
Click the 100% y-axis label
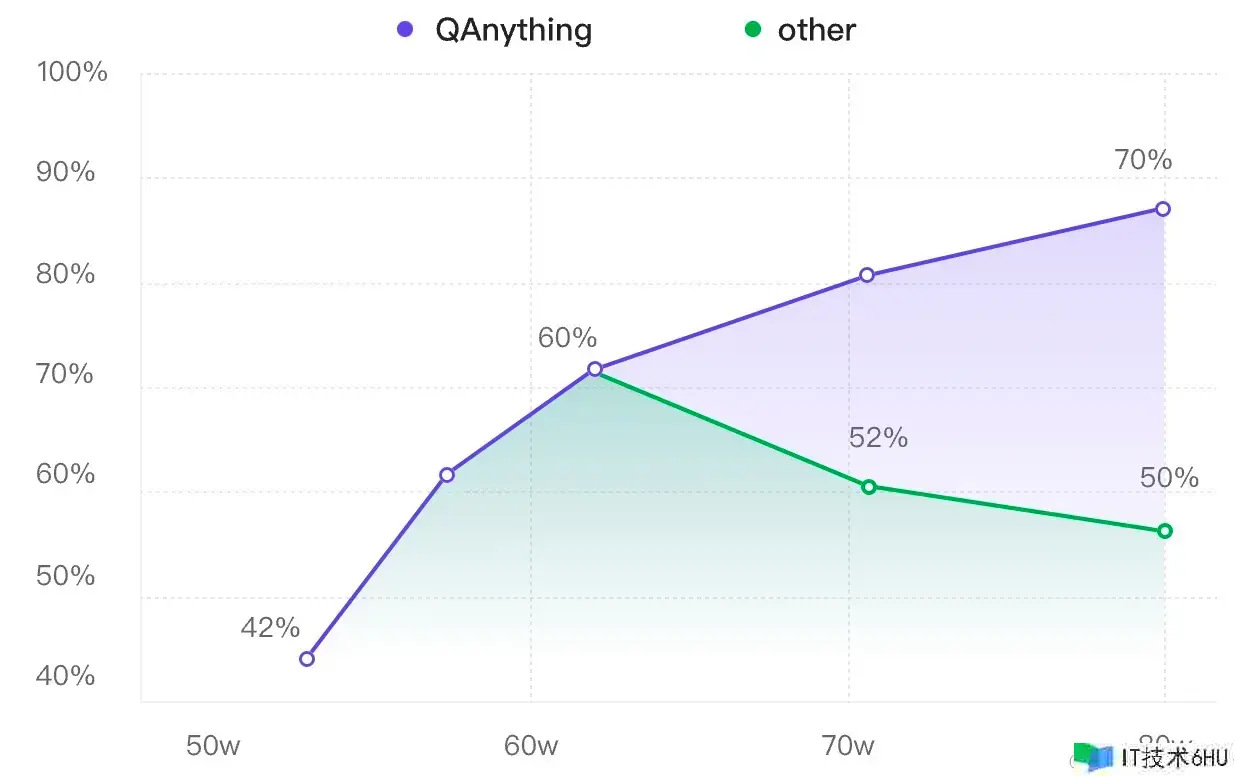72,72
